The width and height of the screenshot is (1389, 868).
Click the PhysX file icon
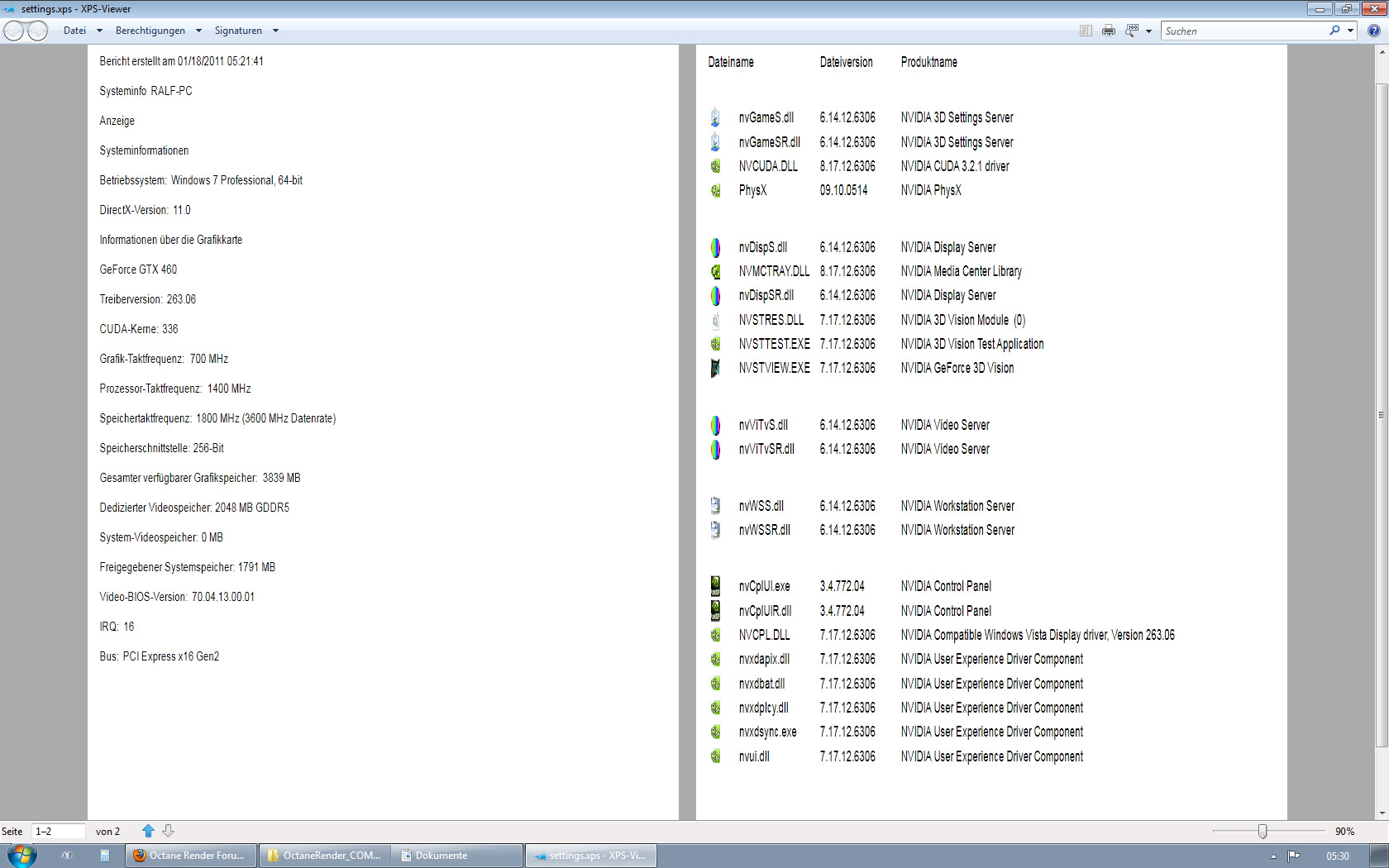tap(715, 190)
